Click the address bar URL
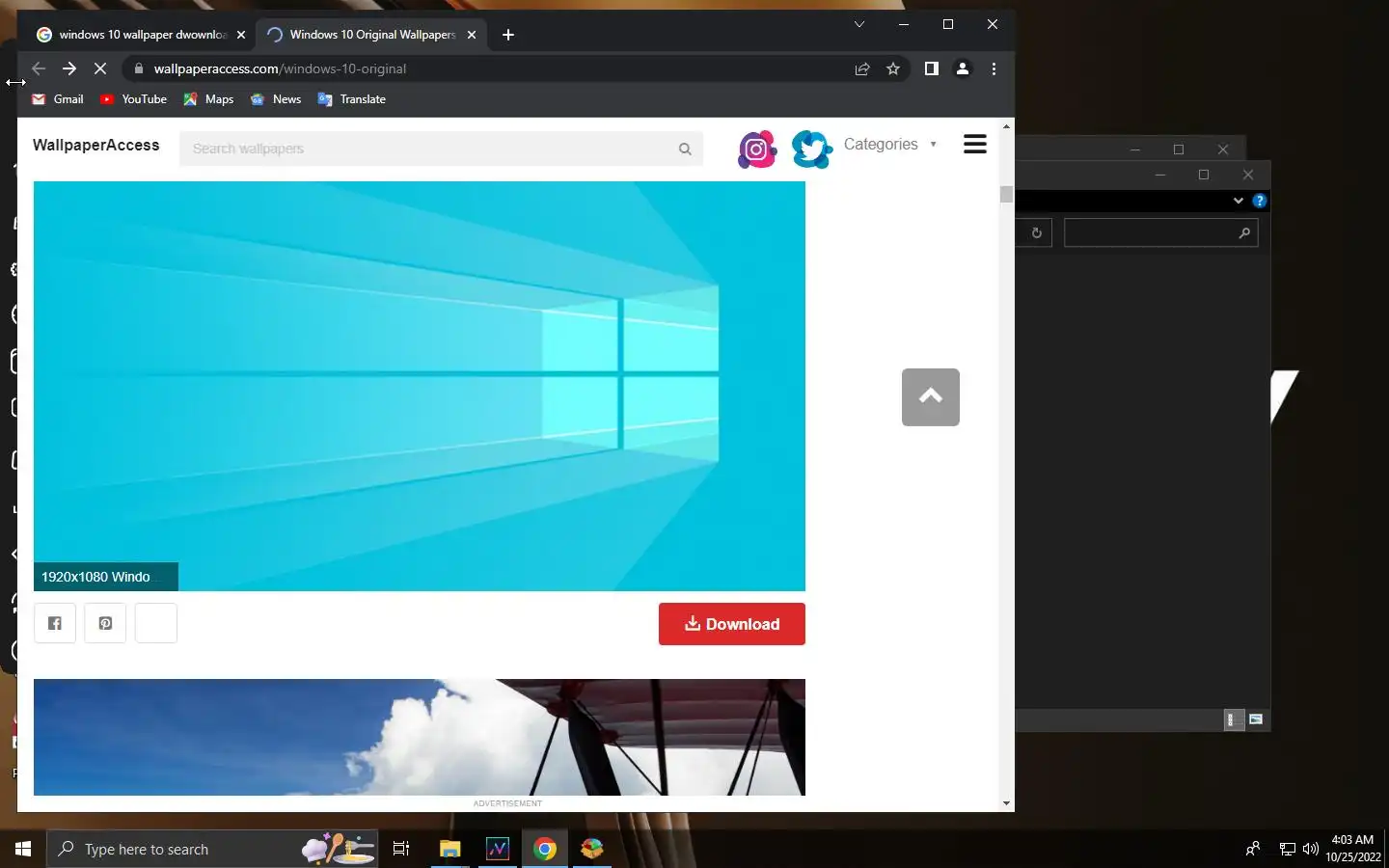 point(280,68)
